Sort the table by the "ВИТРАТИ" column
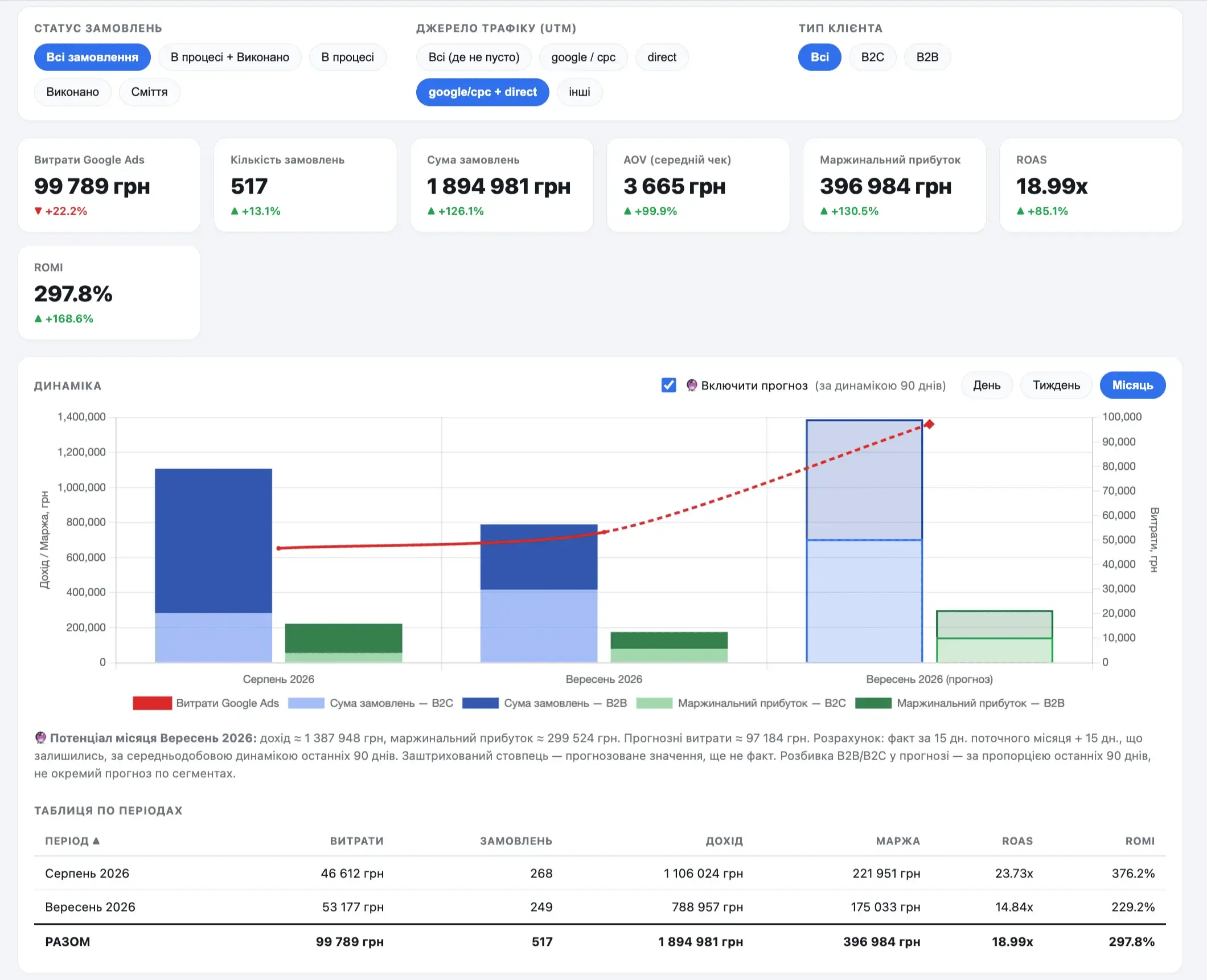The image size is (1207, 980). [x=356, y=841]
